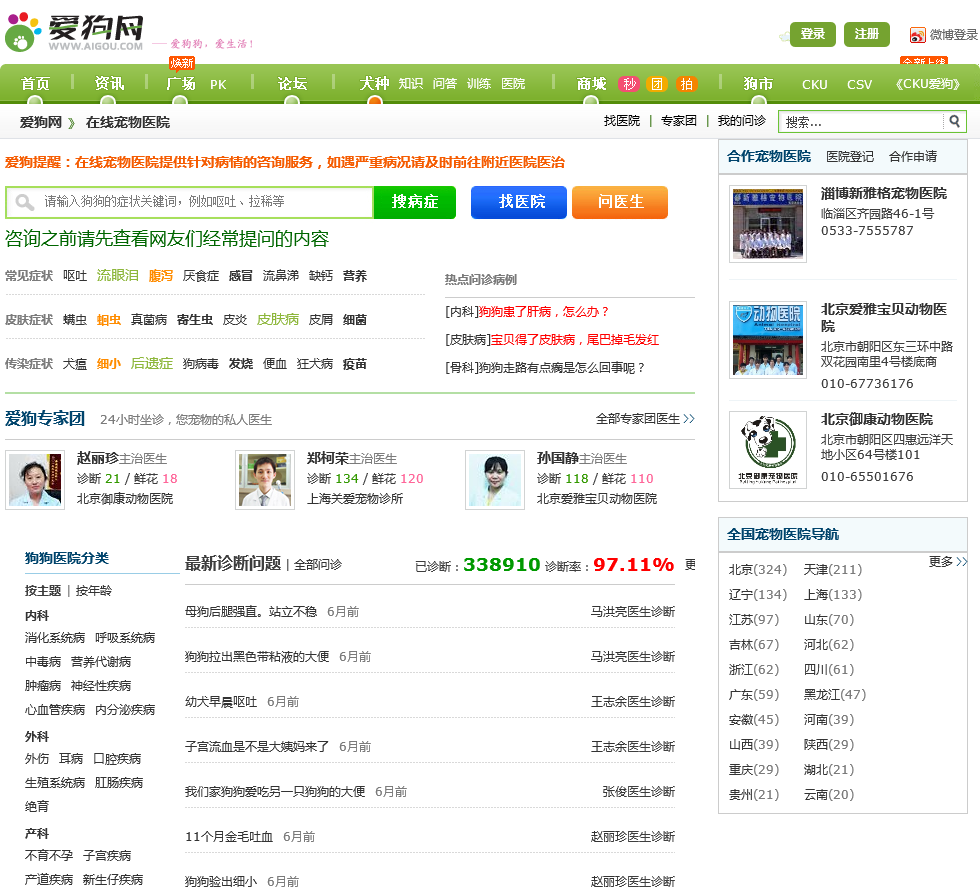Open 在线宠物医院 breadcrumb link
980x891 pixels.
128,122
